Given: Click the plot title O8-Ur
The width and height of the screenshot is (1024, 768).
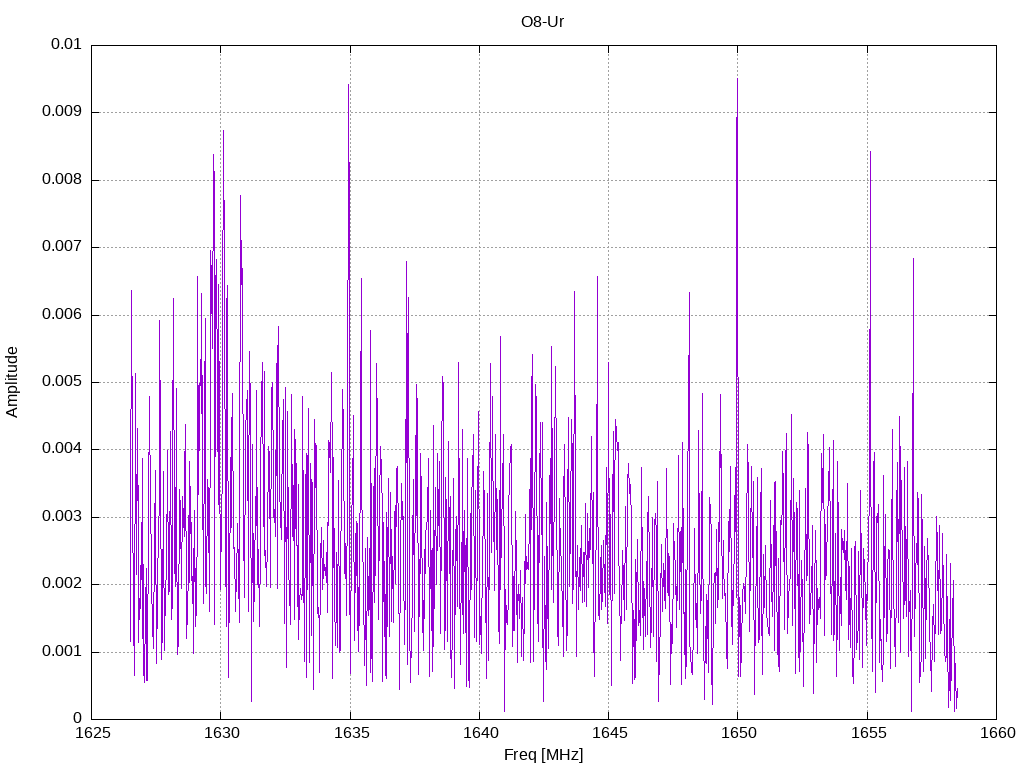Looking at the screenshot, I should pos(542,22).
